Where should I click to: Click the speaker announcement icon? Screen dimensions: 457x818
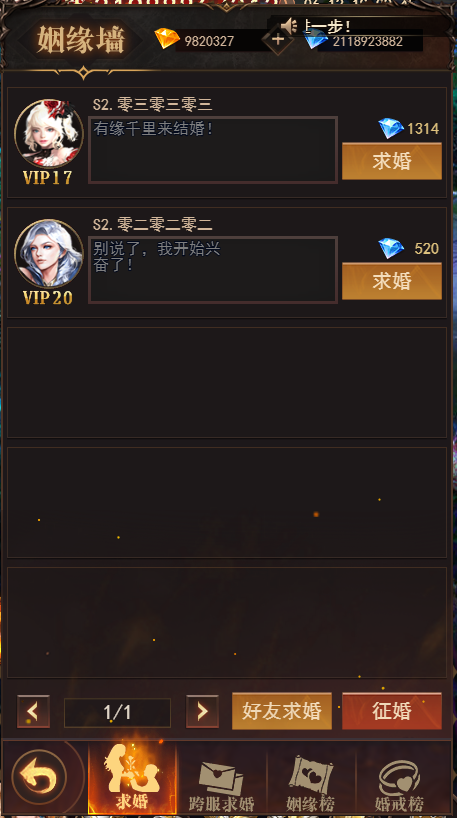288,26
